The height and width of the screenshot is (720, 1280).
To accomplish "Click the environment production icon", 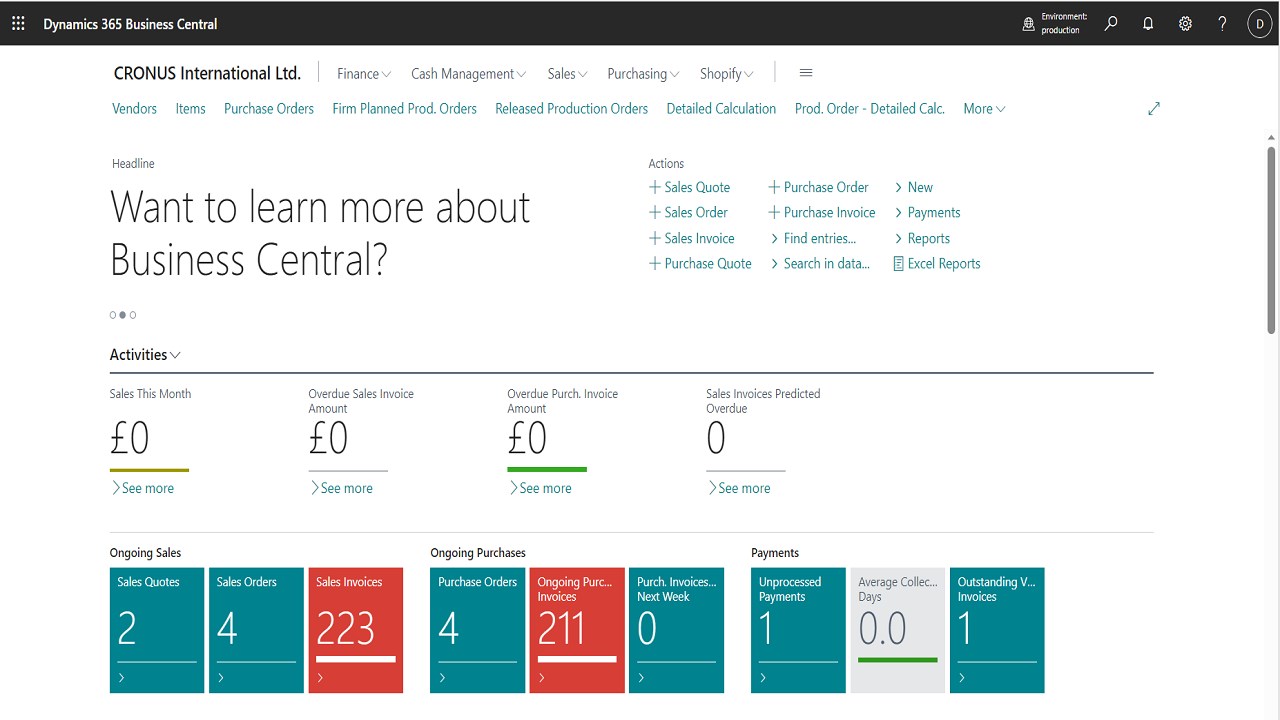I will click(x=1029, y=24).
